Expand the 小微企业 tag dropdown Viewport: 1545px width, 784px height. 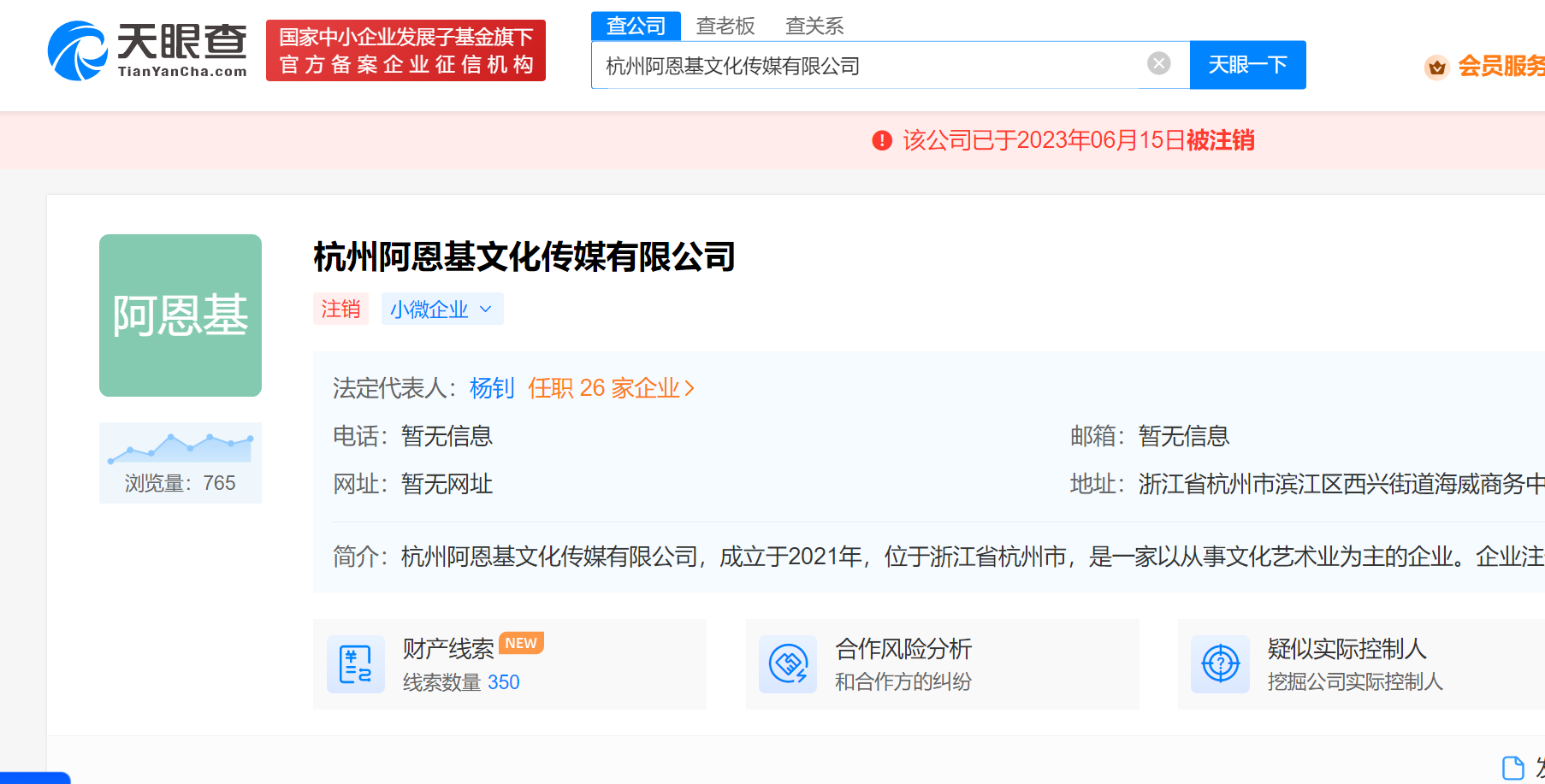coord(442,309)
